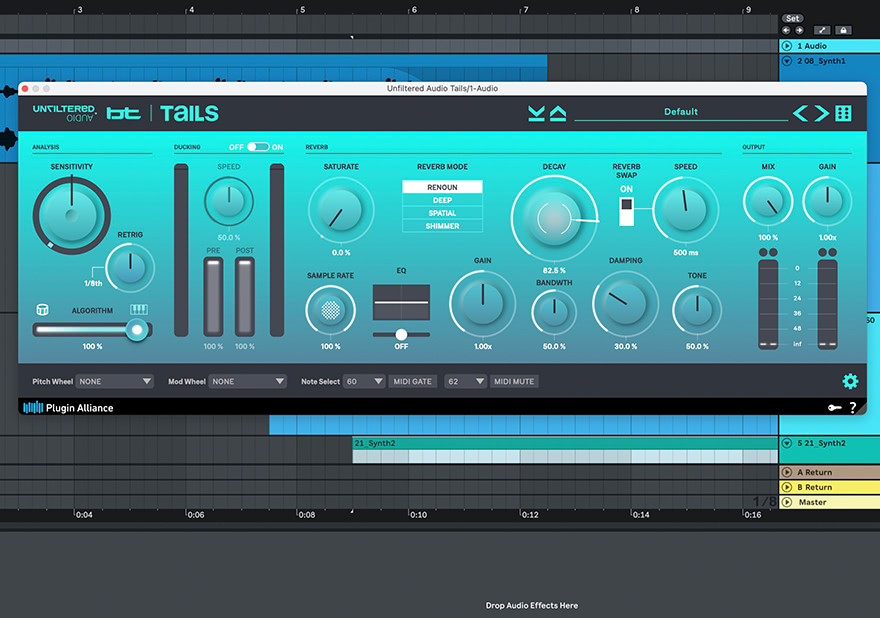Click the reverb Speed knob

[x=685, y=210]
